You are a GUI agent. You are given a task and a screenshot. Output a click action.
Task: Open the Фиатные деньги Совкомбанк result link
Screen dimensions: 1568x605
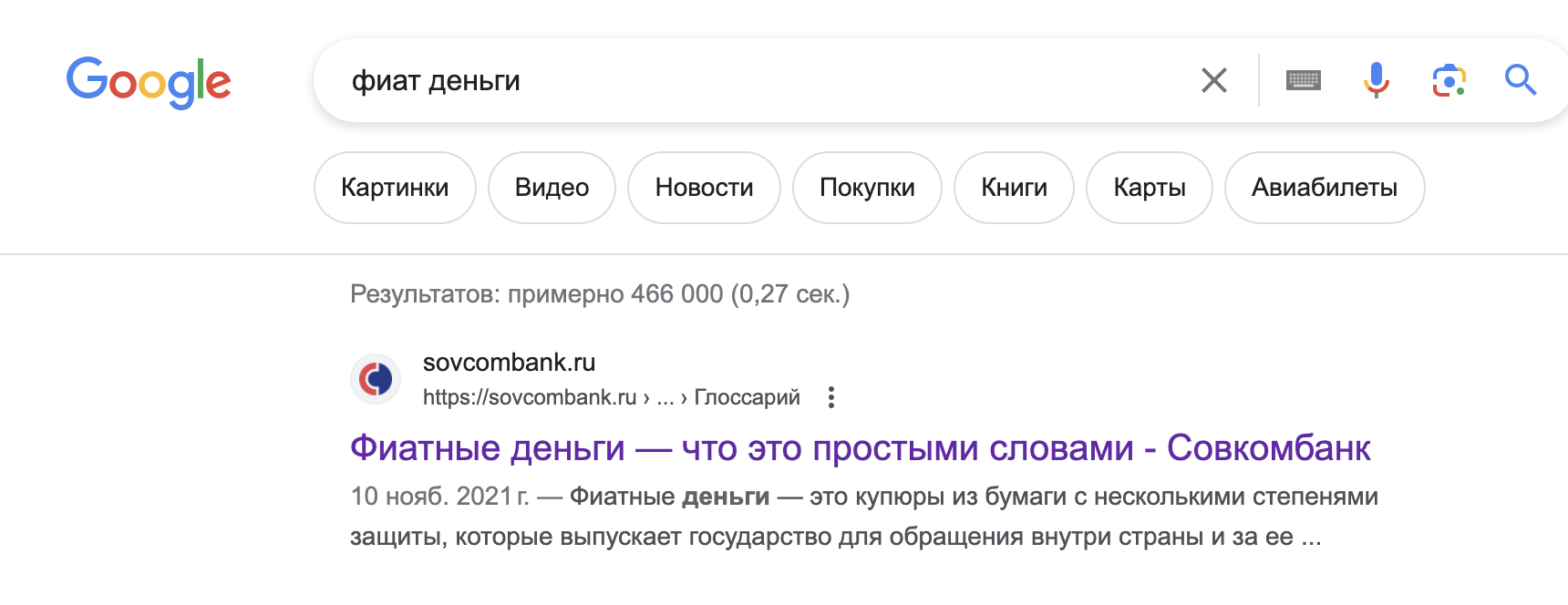[x=860, y=448]
